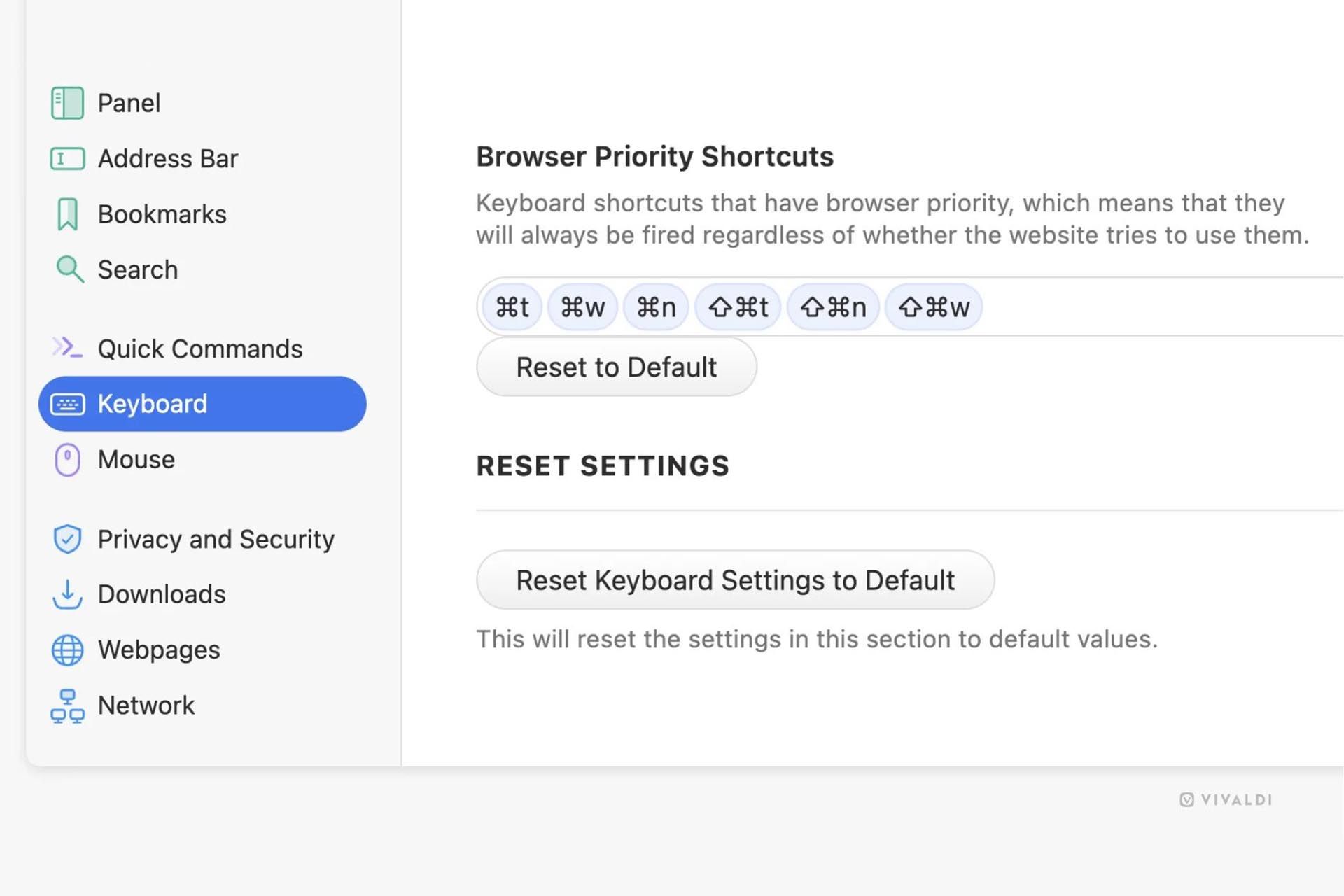
Task: Click the Downloads arrow icon
Action: [x=67, y=594]
